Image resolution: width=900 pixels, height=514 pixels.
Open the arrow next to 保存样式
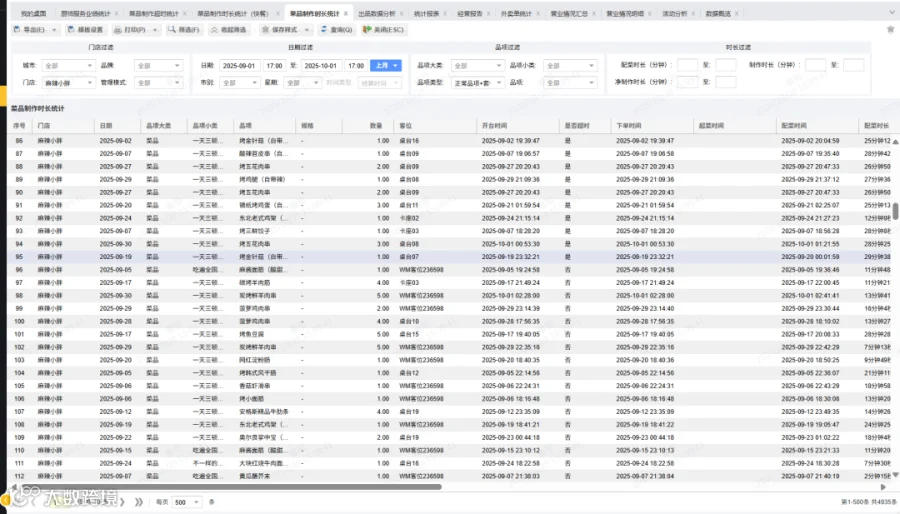307,29
